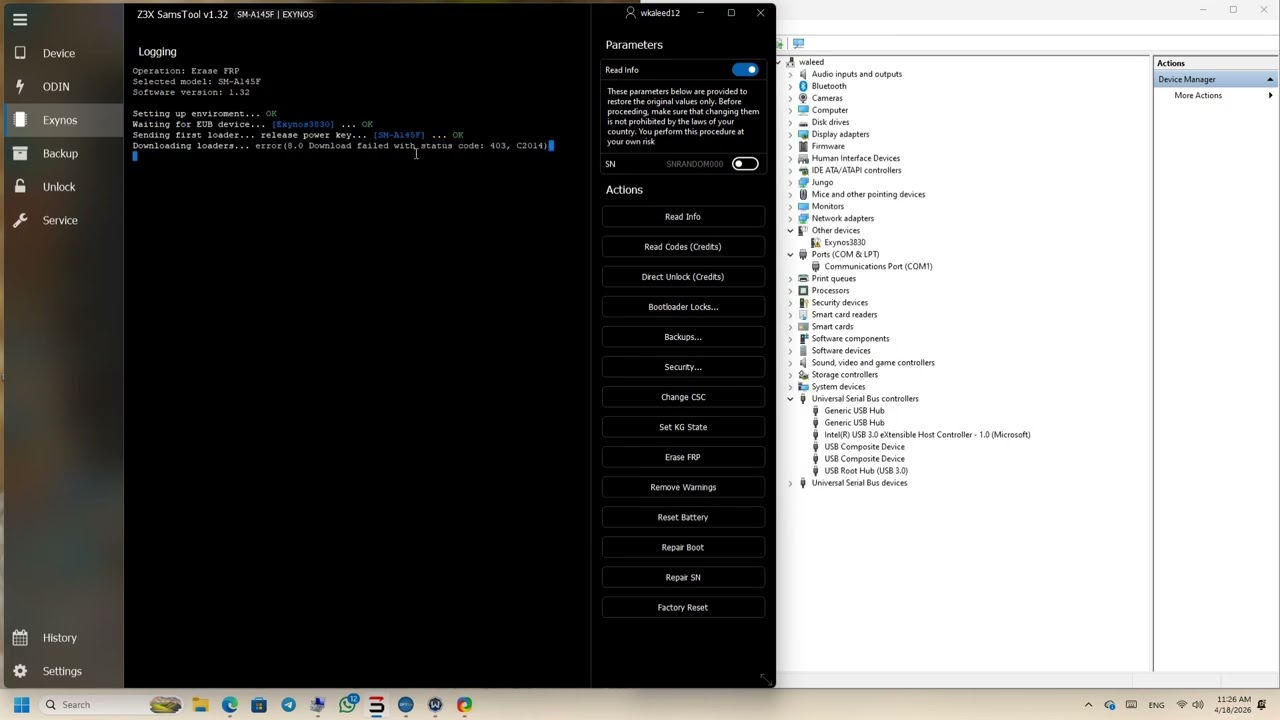Screen dimensions: 1280x720
Task: Click the scan hardware icon in Device Manager toolbar
Action: tap(799, 43)
